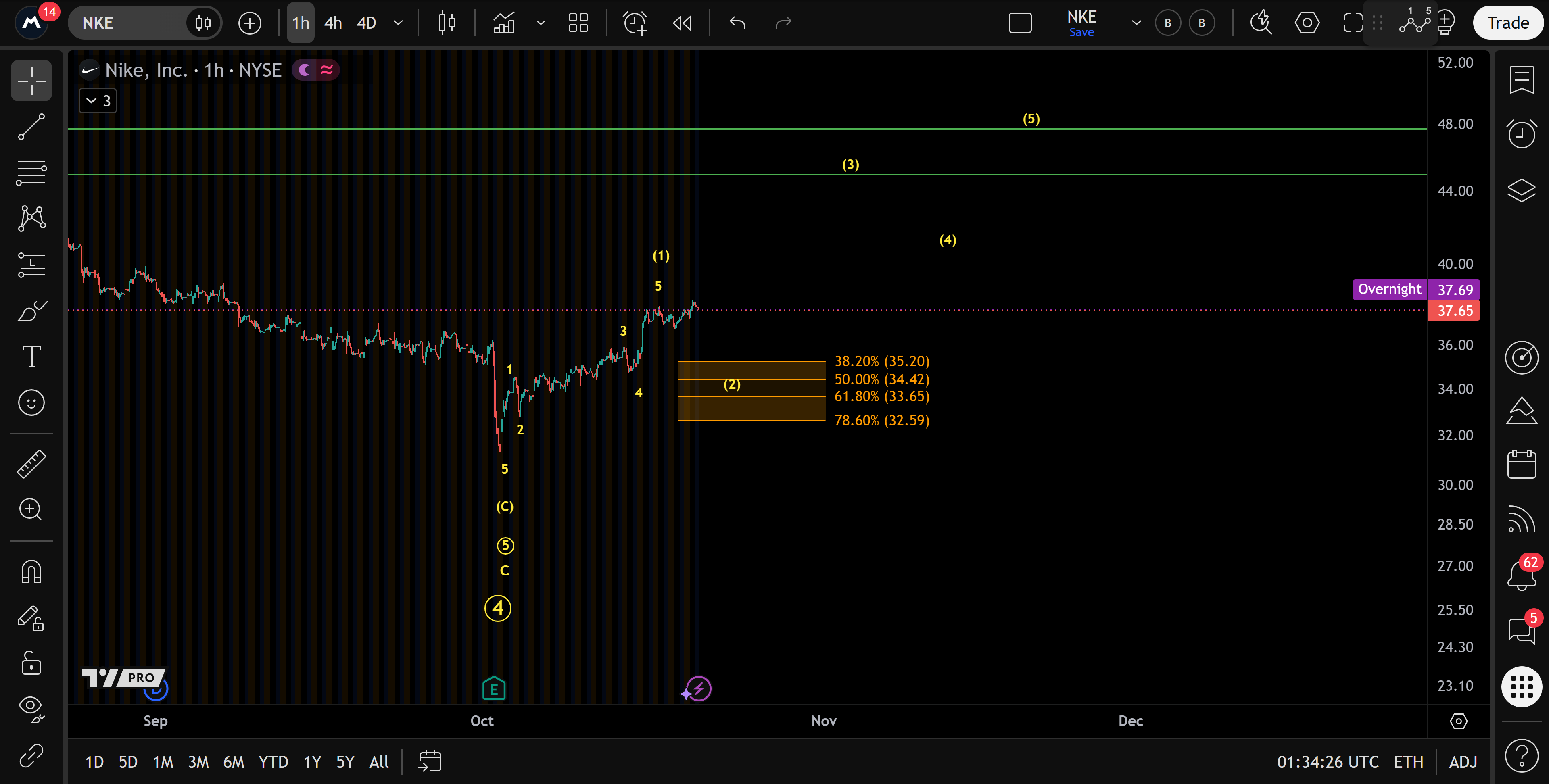Toggle stay in drawing mode

pos(31,618)
